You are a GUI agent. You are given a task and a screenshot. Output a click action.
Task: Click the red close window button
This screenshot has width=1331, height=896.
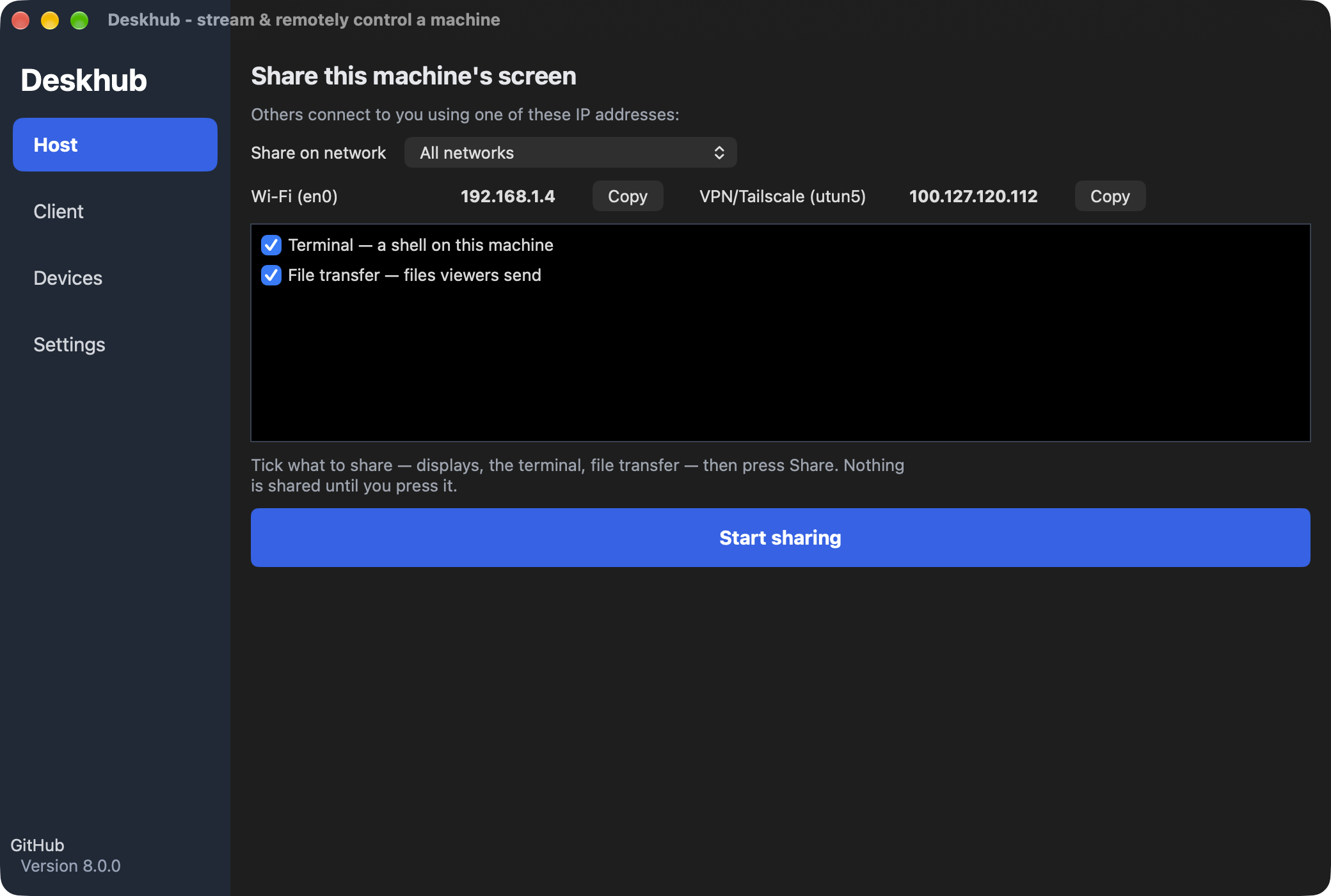(20, 20)
